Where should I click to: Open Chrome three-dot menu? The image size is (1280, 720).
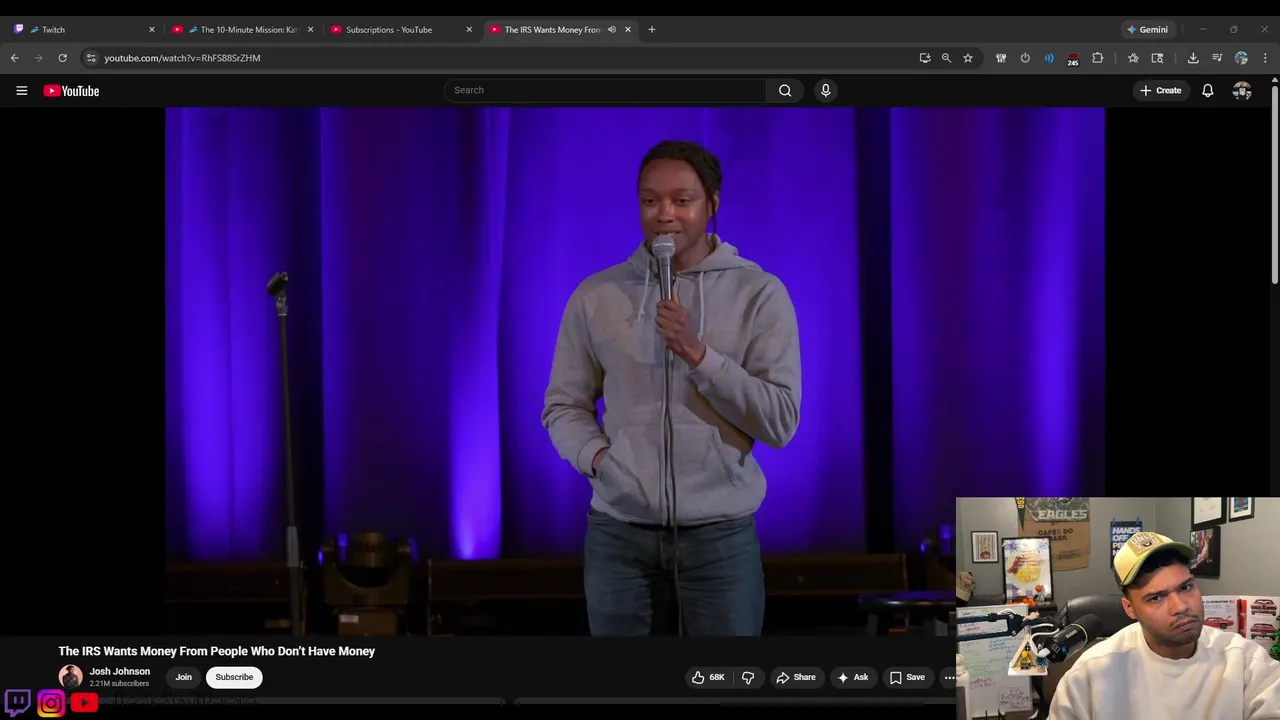point(1265,58)
